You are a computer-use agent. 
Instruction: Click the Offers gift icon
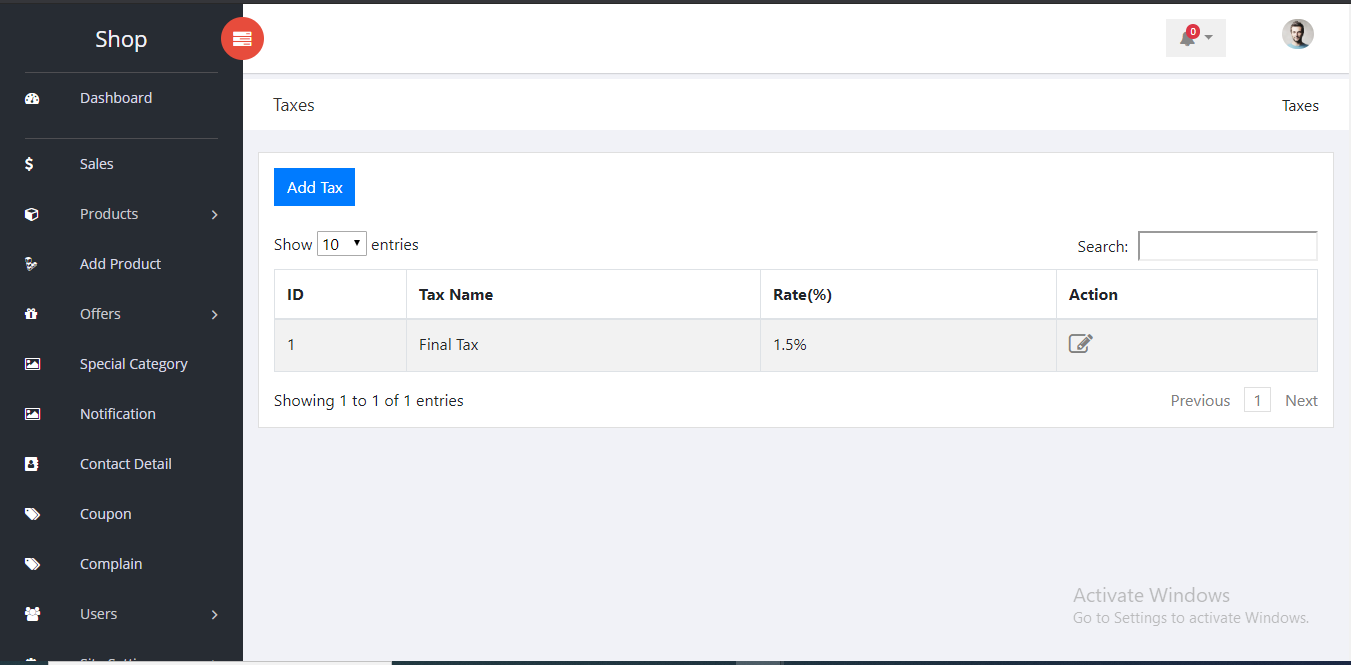[31, 314]
